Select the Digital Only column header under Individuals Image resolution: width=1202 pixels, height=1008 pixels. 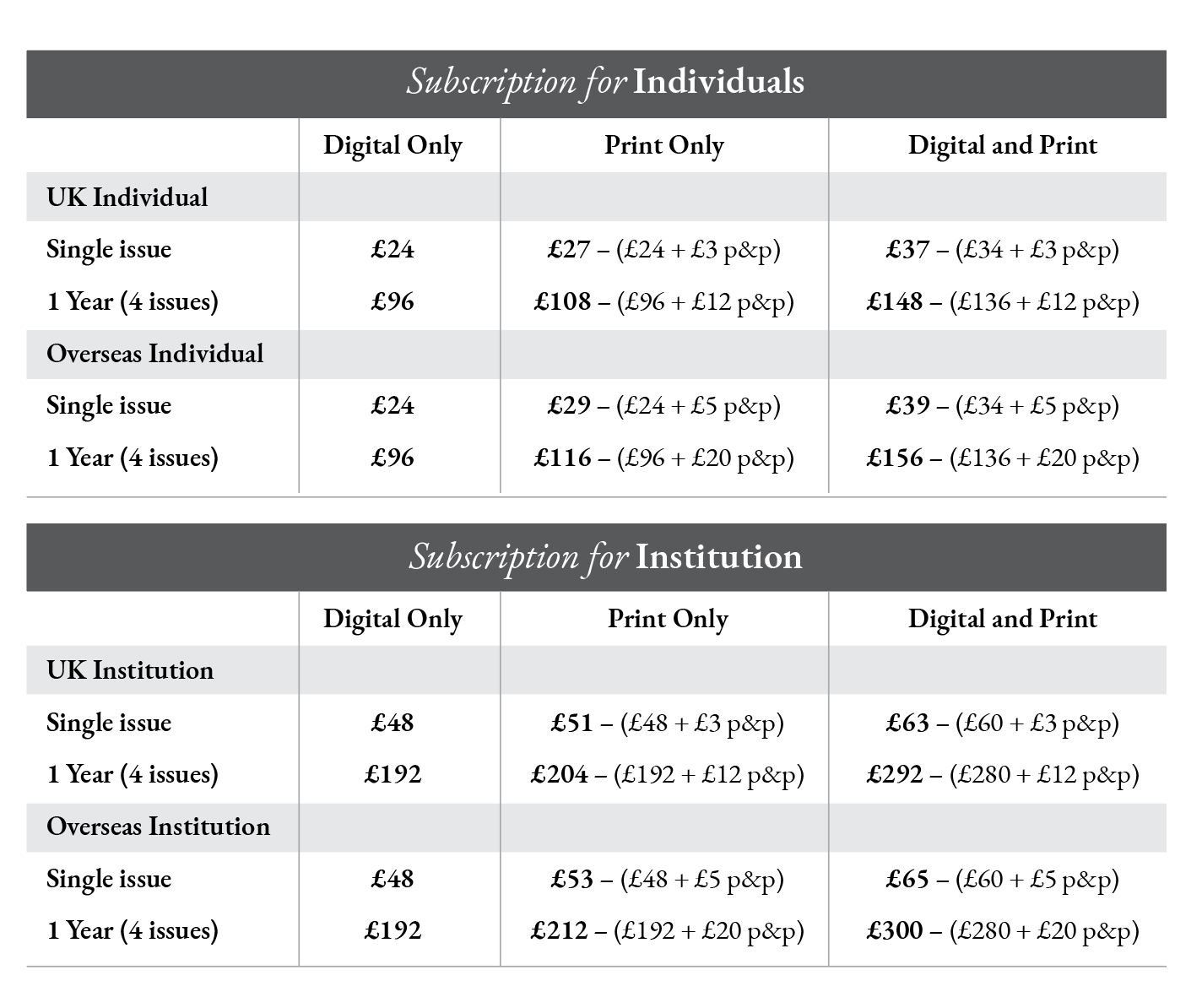[393, 145]
